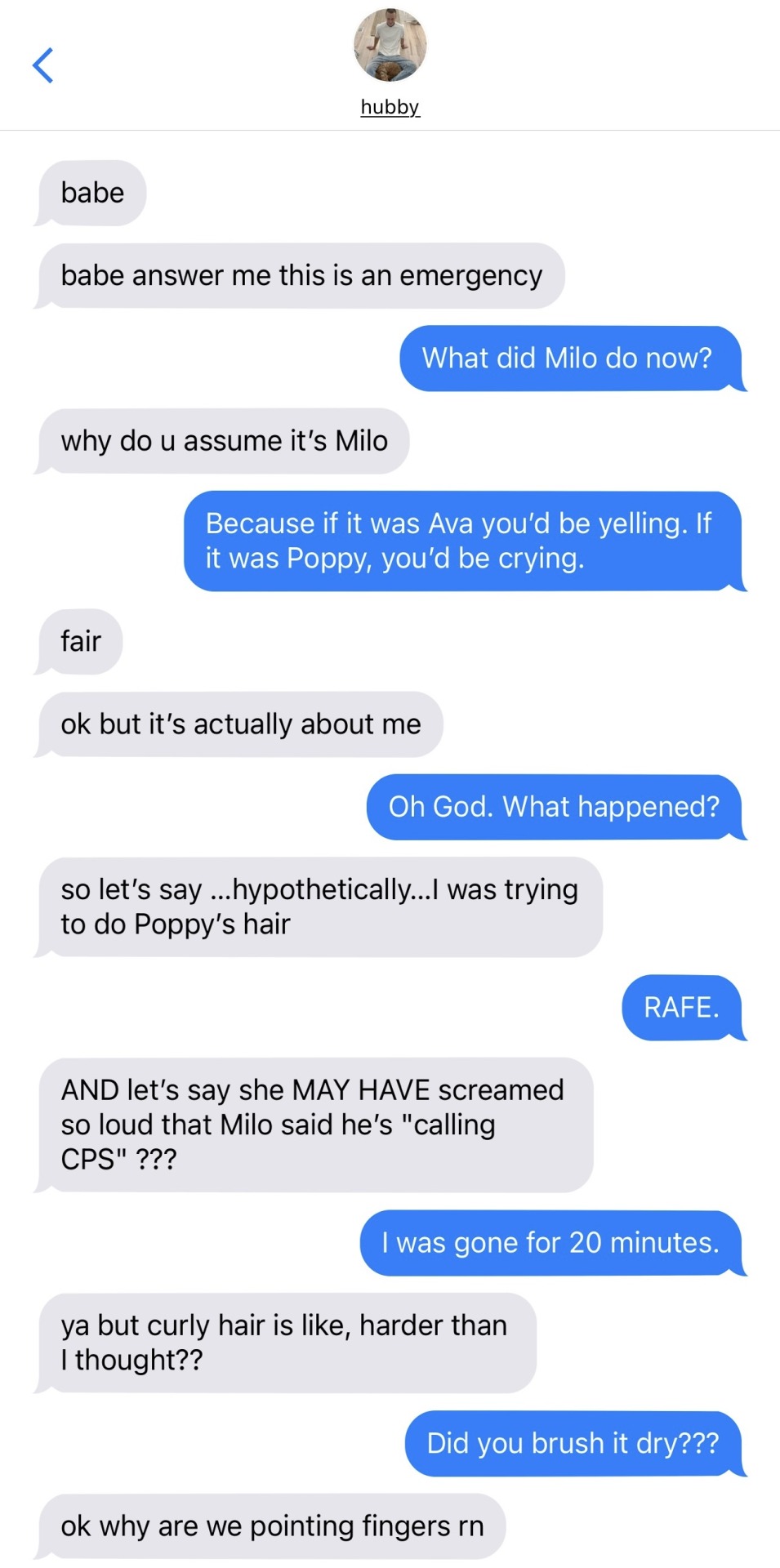The image size is (780, 1568).
Task: Tap the 'What did Milo do now?' bubble
Action: [x=571, y=358]
